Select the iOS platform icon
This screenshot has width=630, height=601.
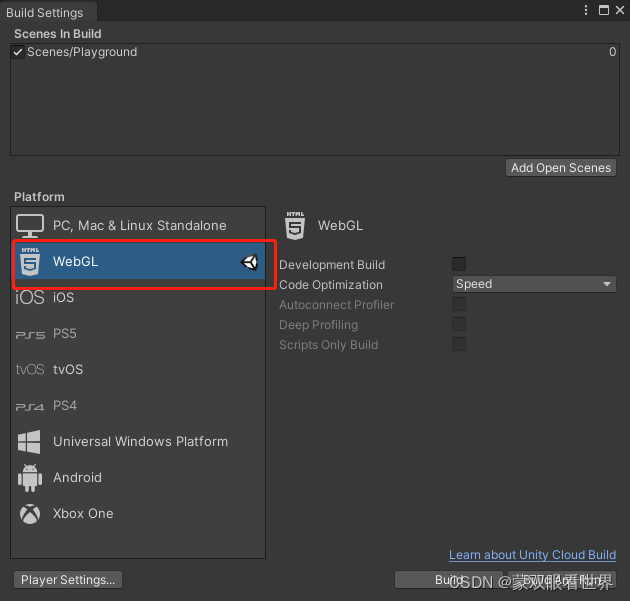tap(30, 298)
